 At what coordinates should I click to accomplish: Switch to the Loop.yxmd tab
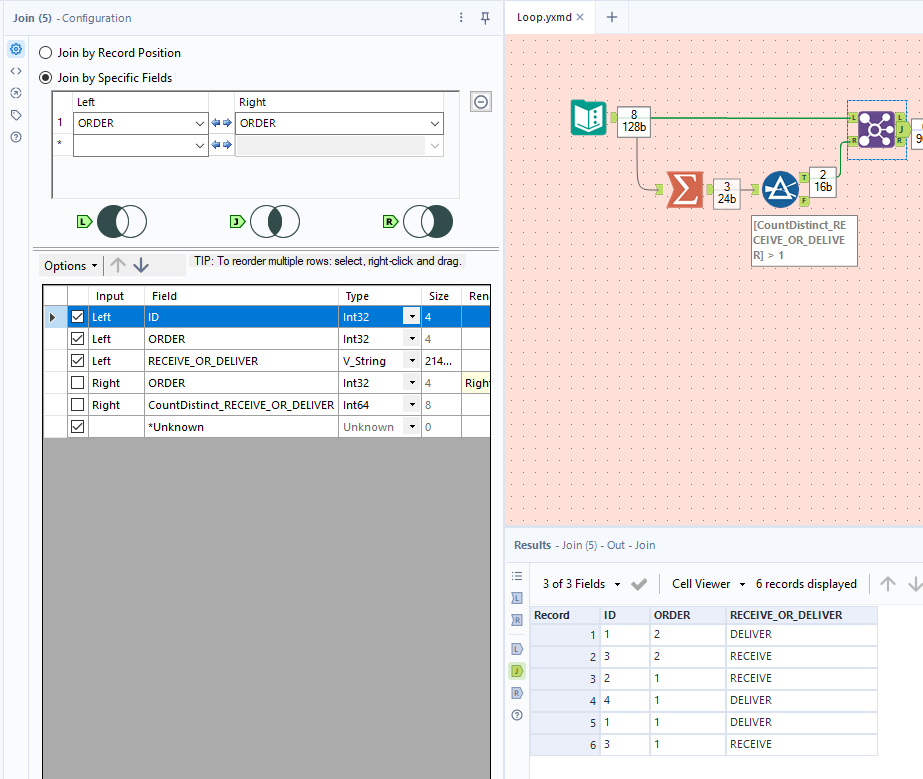pyautogui.click(x=544, y=17)
